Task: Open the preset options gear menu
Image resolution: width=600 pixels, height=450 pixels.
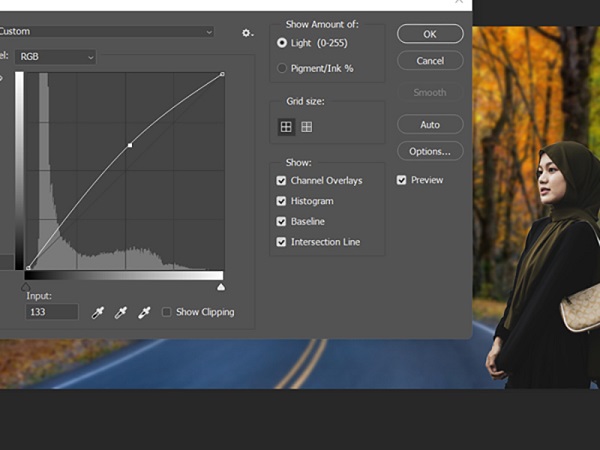Action: [x=247, y=33]
